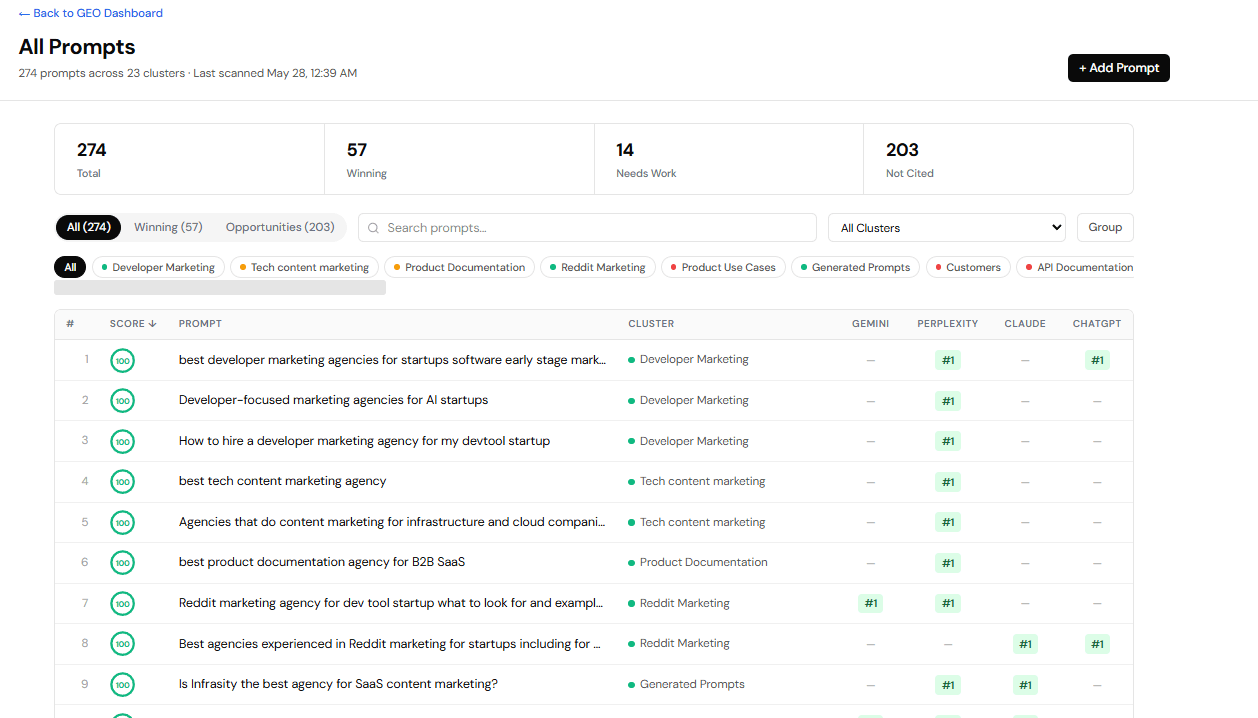Open prompt 'best developer marketing agencies for startups'
This screenshot has width=1258, height=718.
392,360
